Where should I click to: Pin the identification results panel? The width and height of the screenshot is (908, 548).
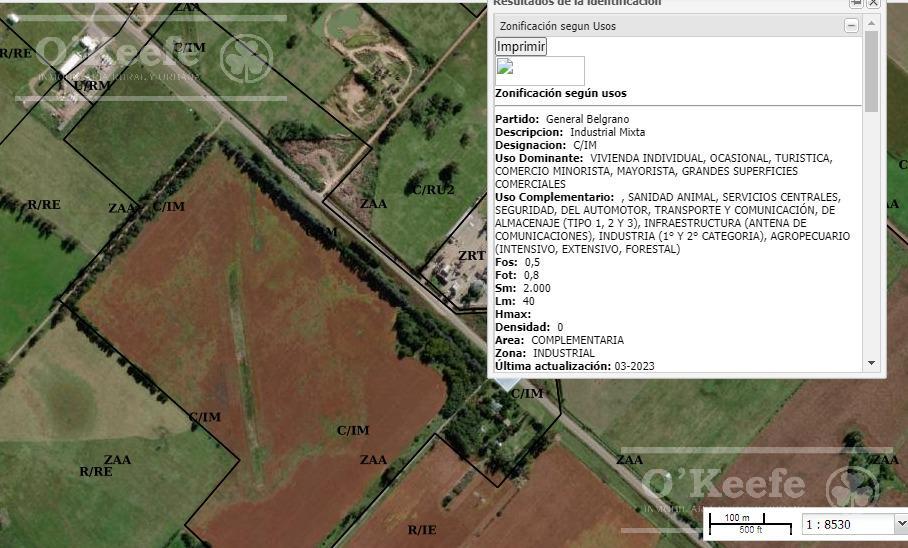click(x=856, y=3)
